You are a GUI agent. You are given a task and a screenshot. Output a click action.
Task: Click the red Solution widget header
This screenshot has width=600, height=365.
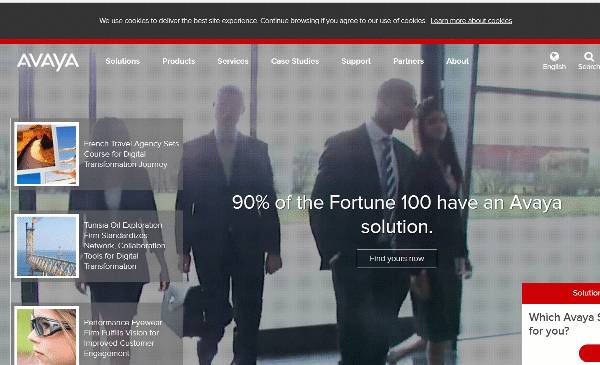pos(561,293)
